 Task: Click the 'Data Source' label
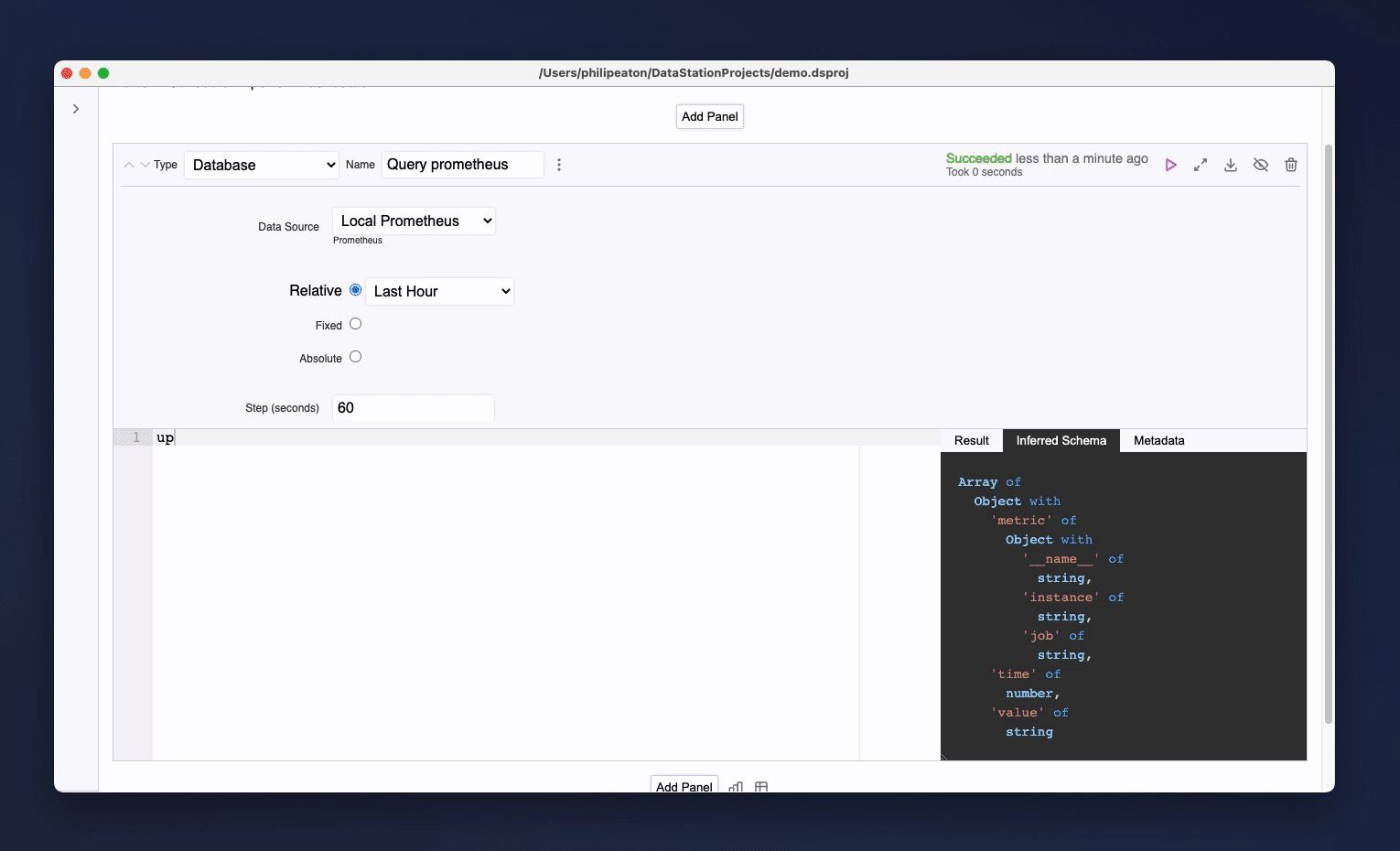pos(288,227)
